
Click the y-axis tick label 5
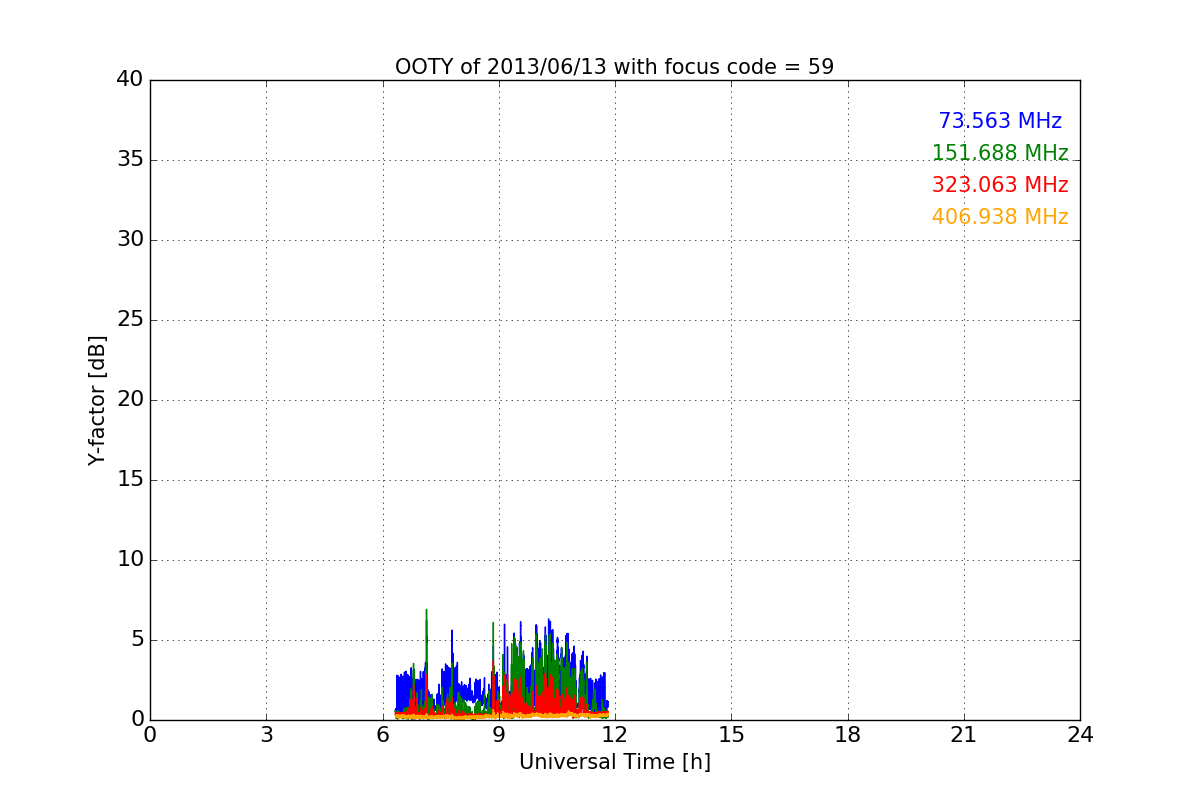(x=137, y=640)
